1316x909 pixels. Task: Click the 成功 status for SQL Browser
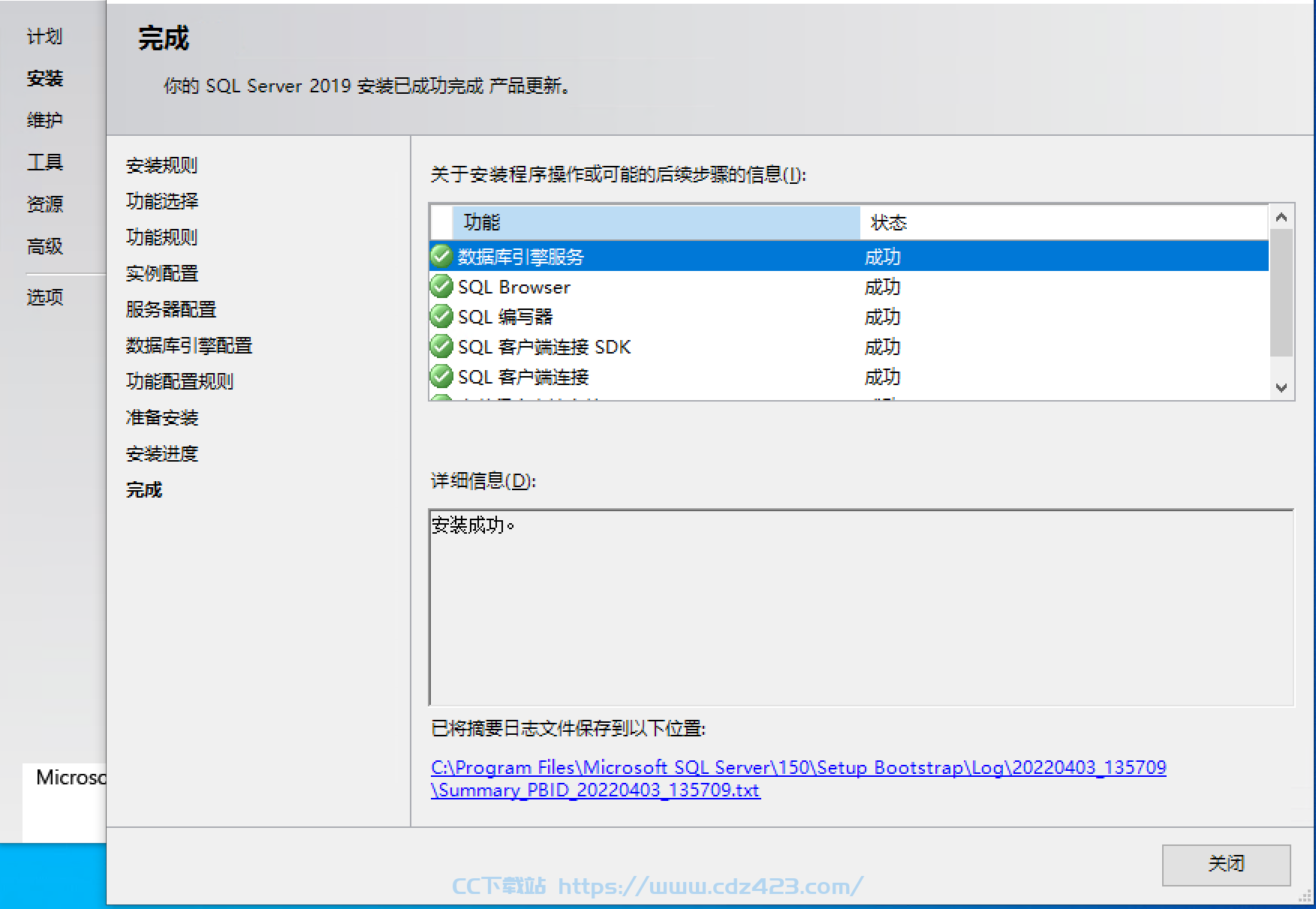[882, 287]
